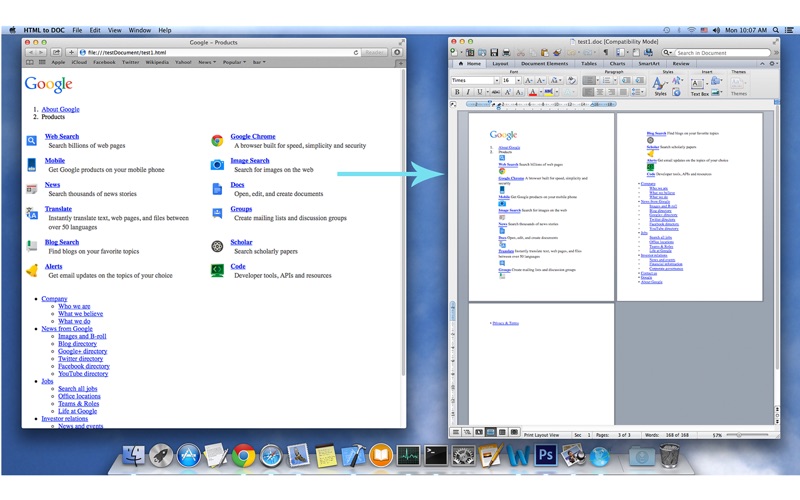Viewport: 800px width, 500px height.
Task: Click the Print icon in Word toolbar
Action: 506,53
